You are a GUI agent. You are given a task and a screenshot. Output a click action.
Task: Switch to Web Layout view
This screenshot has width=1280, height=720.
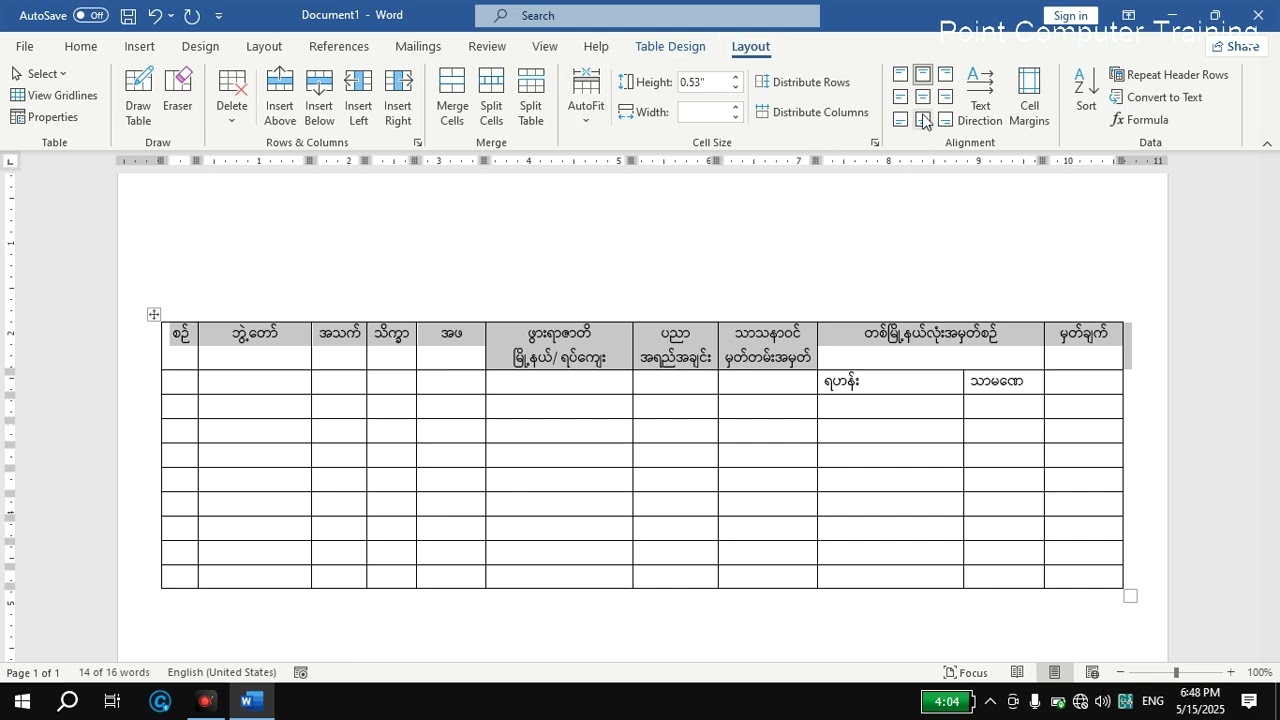pos(1092,673)
